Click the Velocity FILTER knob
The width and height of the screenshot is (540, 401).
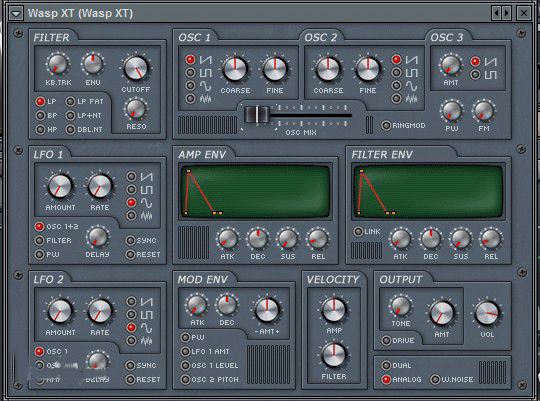tap(334, 355)
